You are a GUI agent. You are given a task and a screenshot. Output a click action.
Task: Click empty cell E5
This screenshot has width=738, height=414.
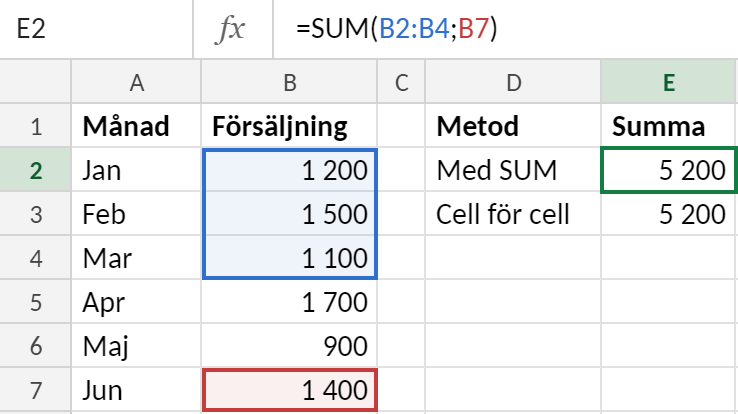coord(669,301)
